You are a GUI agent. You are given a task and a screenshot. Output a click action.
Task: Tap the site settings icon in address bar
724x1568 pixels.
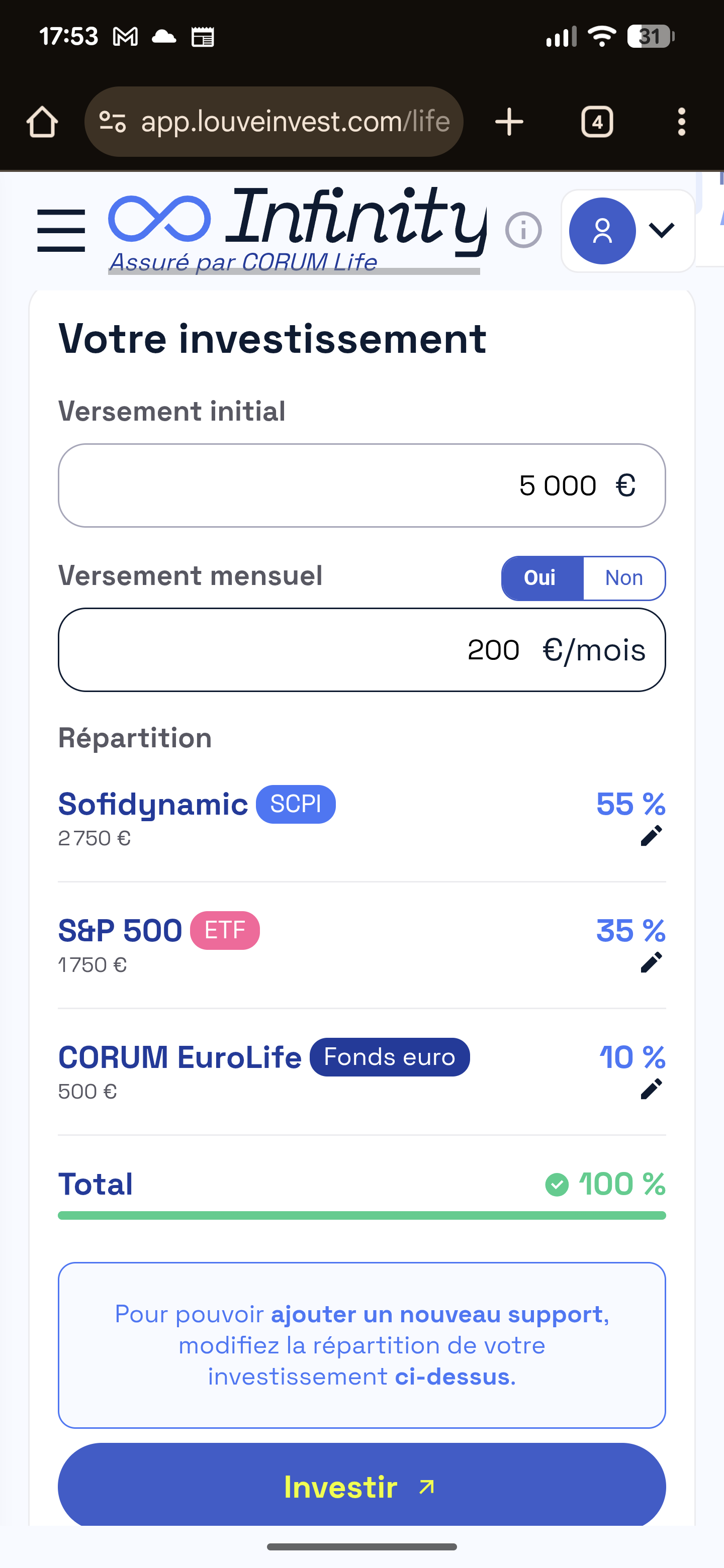click(x=113, y=122)
